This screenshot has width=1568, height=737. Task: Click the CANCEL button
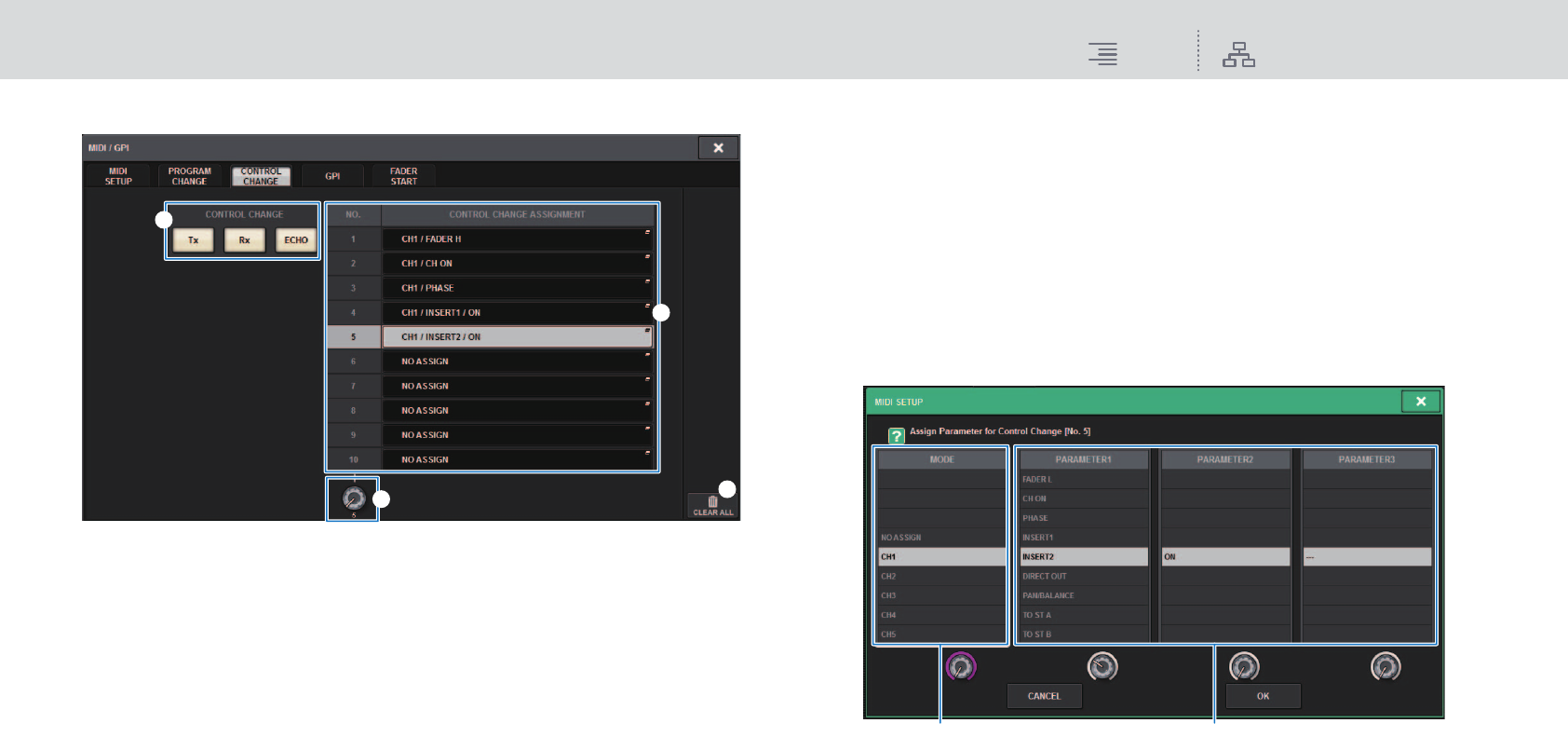pos(1045,696)
